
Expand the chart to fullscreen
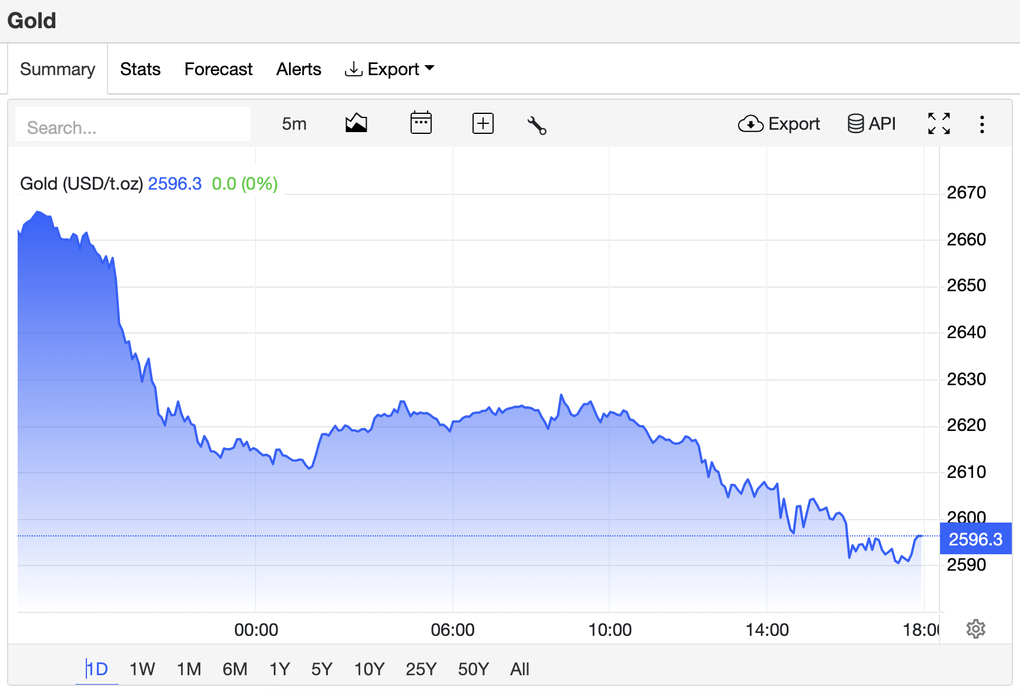click(x=938, y=123)
